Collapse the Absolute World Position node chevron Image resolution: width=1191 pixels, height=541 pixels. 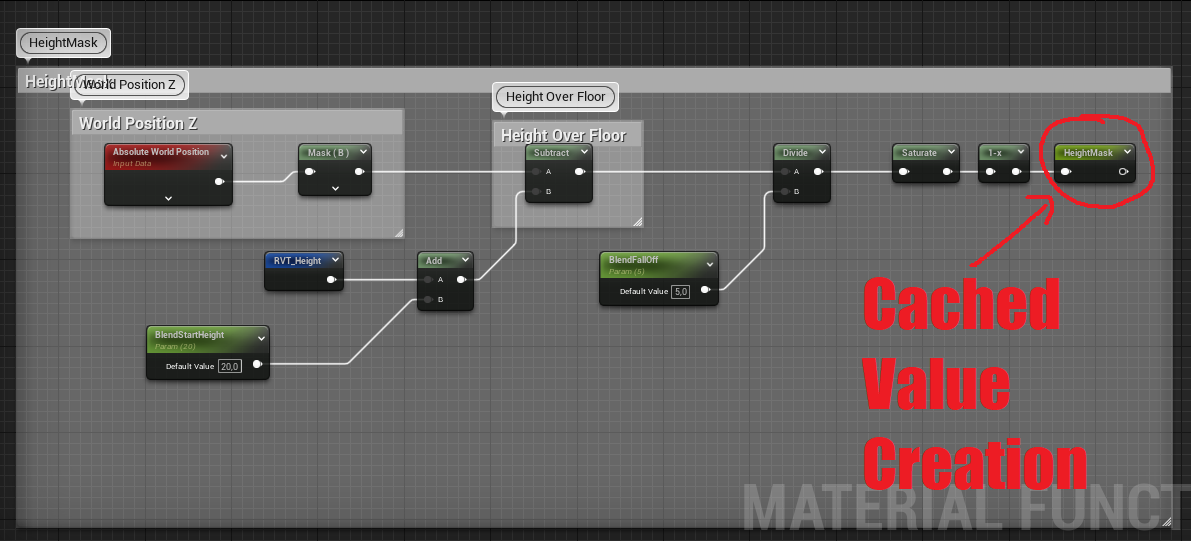pos(223,157)
